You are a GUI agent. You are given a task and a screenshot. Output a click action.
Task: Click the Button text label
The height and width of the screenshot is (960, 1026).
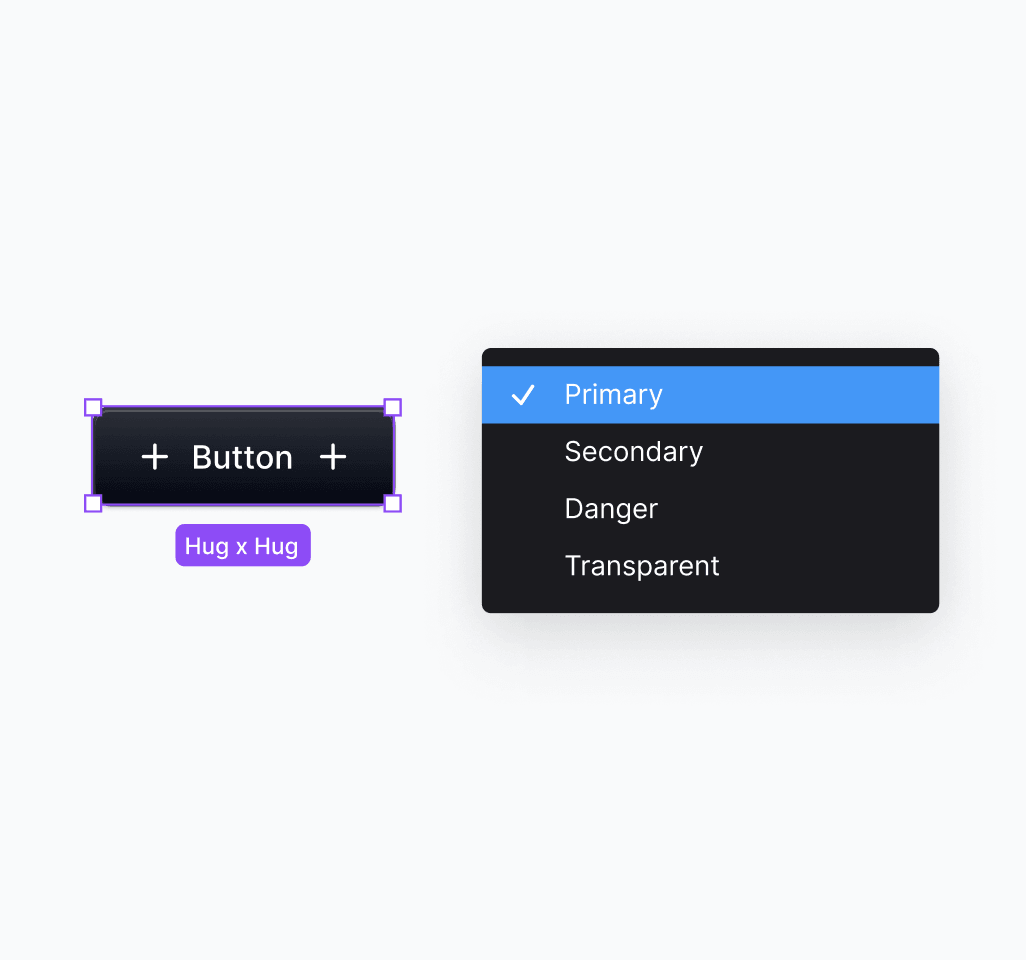[x=242, y=457]
